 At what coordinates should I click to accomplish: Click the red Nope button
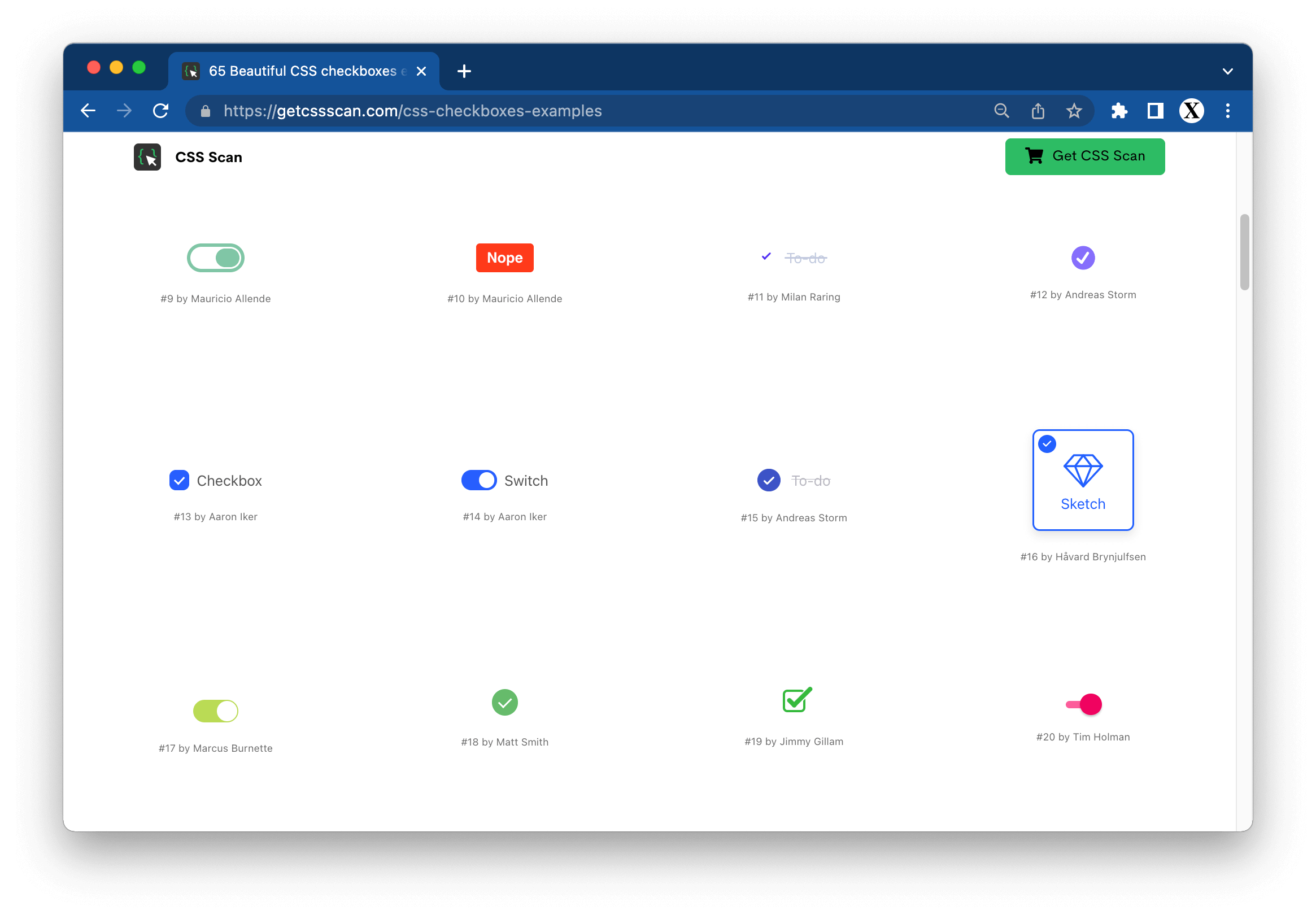point(504,258)
